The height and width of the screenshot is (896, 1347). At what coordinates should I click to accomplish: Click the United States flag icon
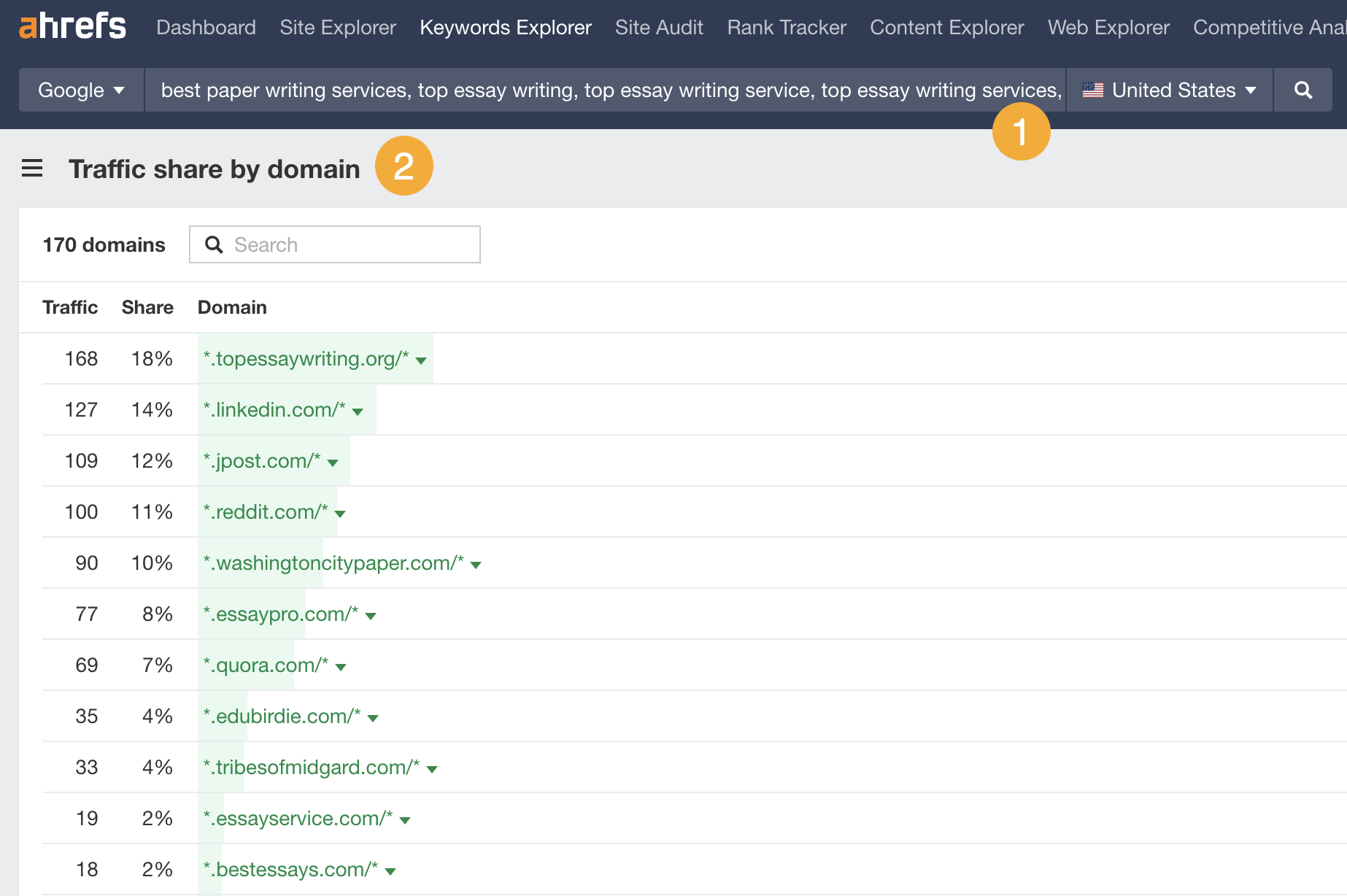[1092, 90]
